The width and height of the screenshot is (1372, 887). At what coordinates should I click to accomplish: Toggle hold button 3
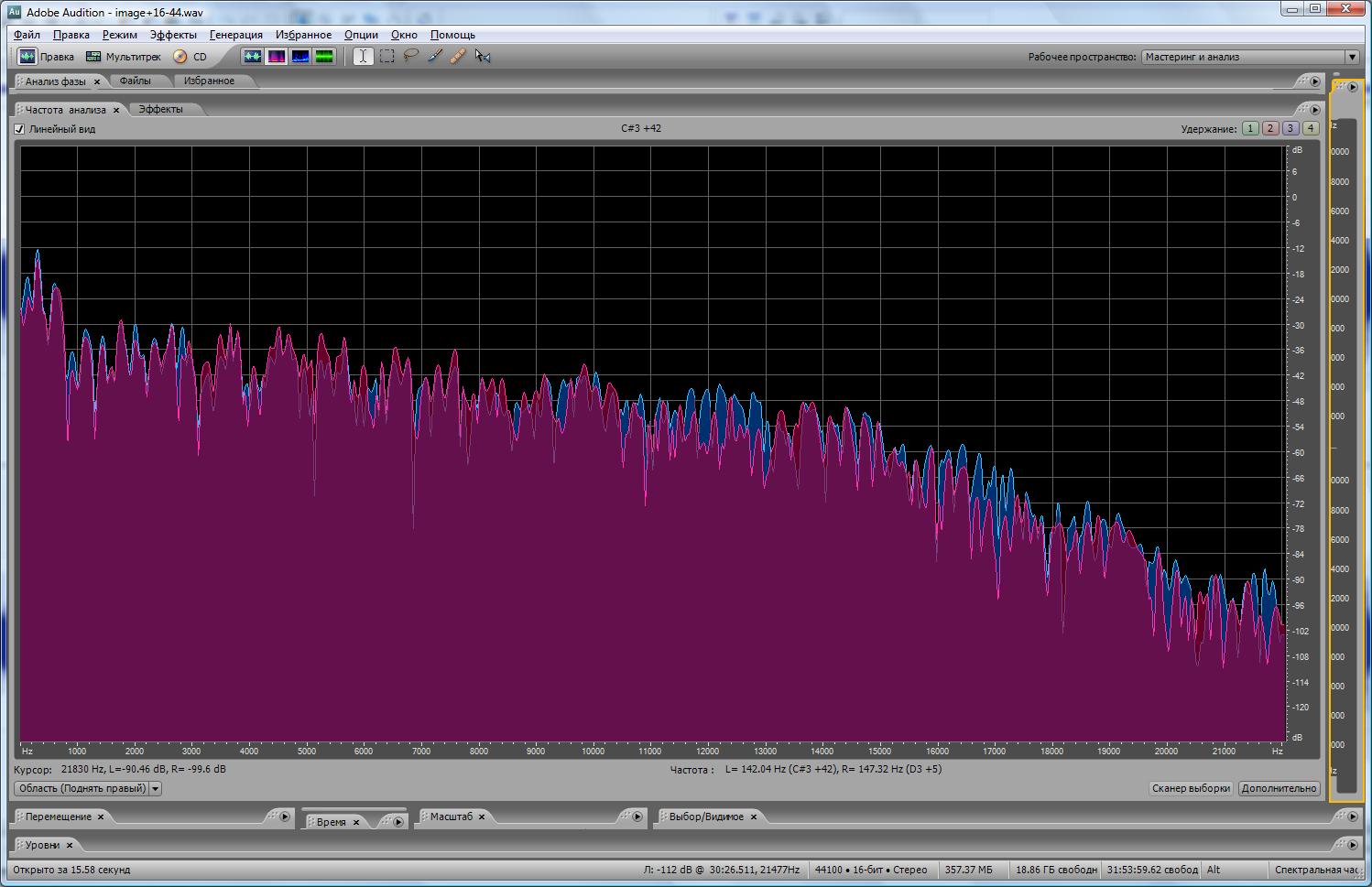pyautogui.click(x=1290, y=129)
